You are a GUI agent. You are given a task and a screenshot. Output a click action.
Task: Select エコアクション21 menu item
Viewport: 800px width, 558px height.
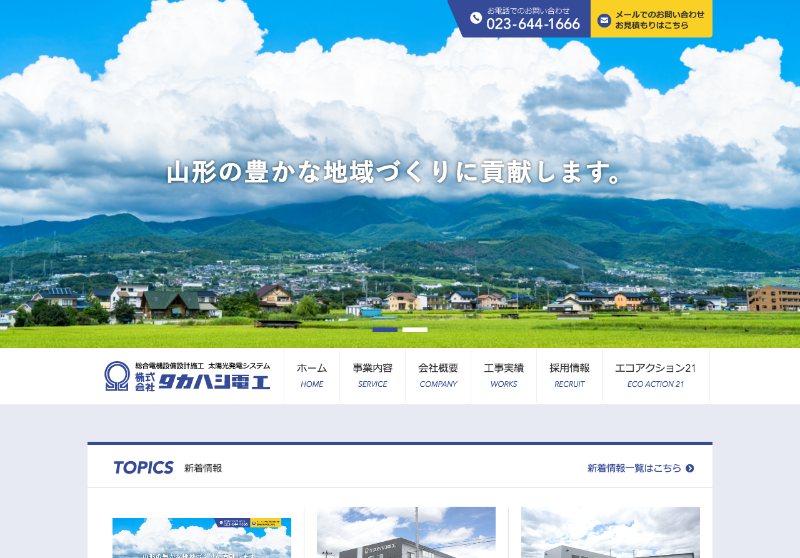(655, 375)
